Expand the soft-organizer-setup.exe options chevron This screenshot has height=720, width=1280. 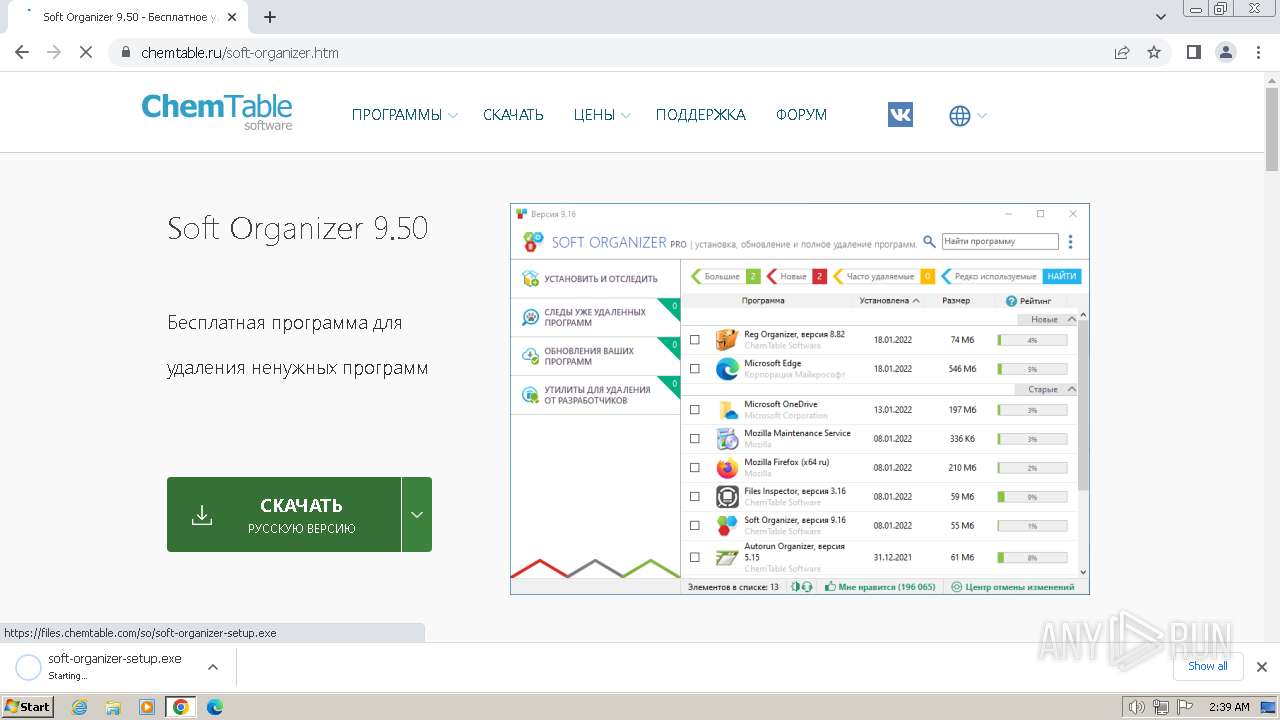[213, 667]
